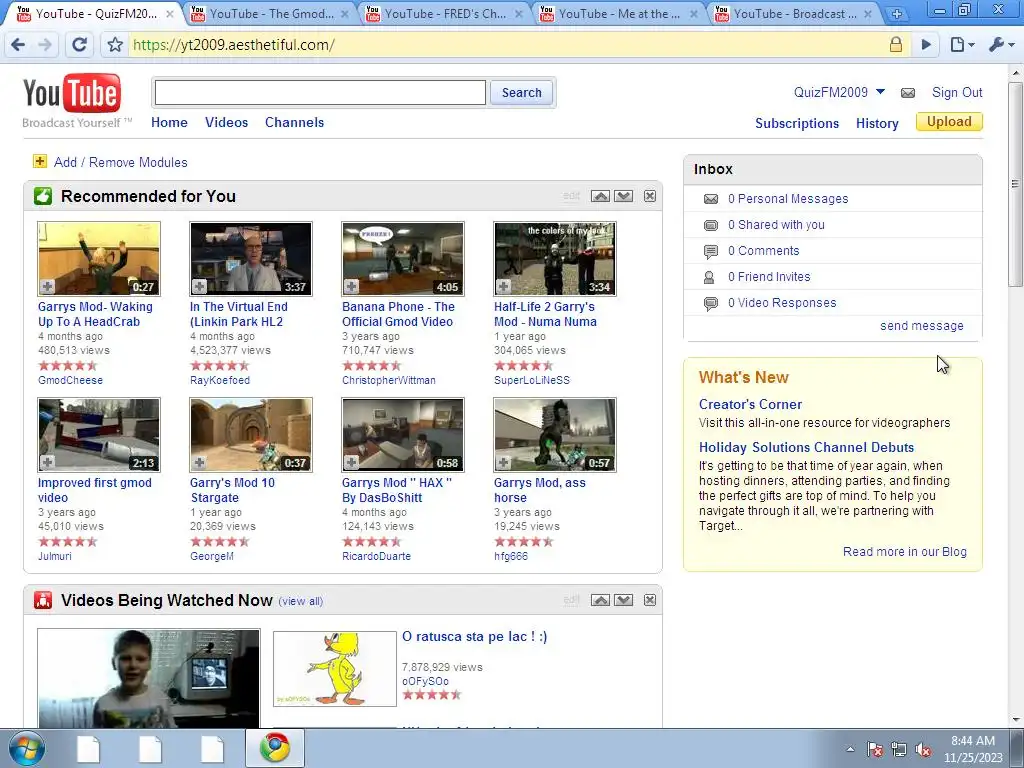Open O ratusca sta pe lac title
The height and width of the screenshot is (768, 1024).
[474, 636]
